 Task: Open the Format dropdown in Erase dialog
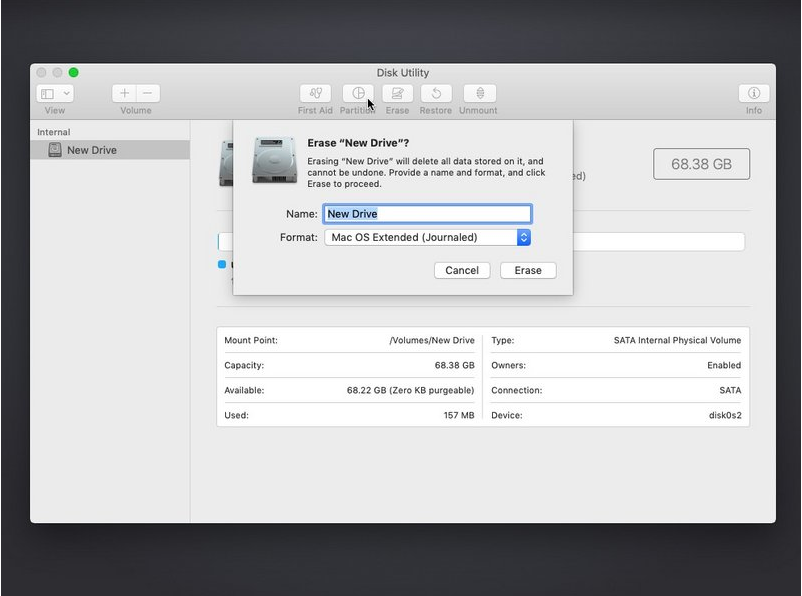click(427, 237)
